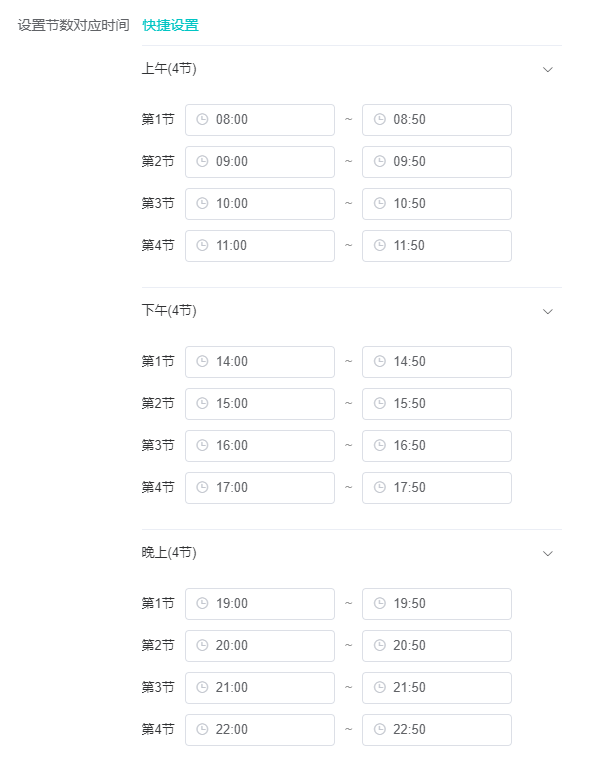The width and height of the screenshot is (606, 760).
Task: Edit the 11:50 end time field
Action: coord(437,246)
